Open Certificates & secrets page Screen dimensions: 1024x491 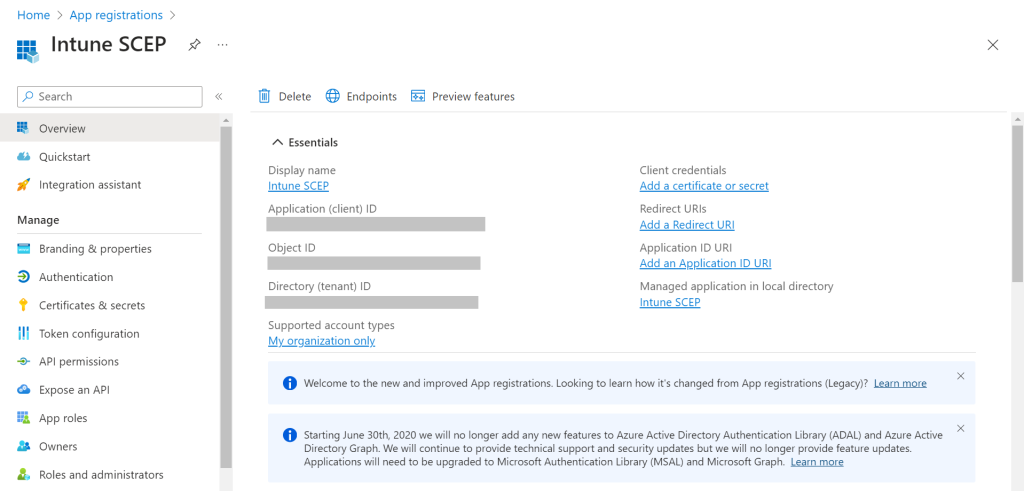tap(110, 305)
